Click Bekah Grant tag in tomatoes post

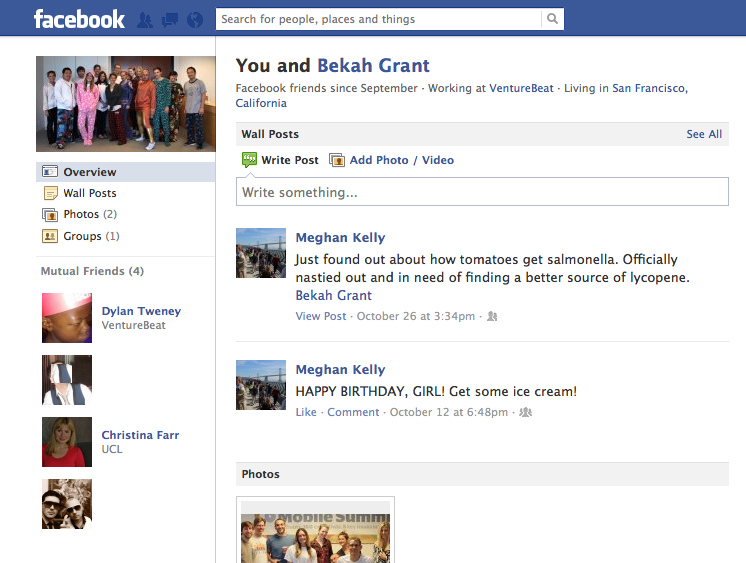point(334,296)
